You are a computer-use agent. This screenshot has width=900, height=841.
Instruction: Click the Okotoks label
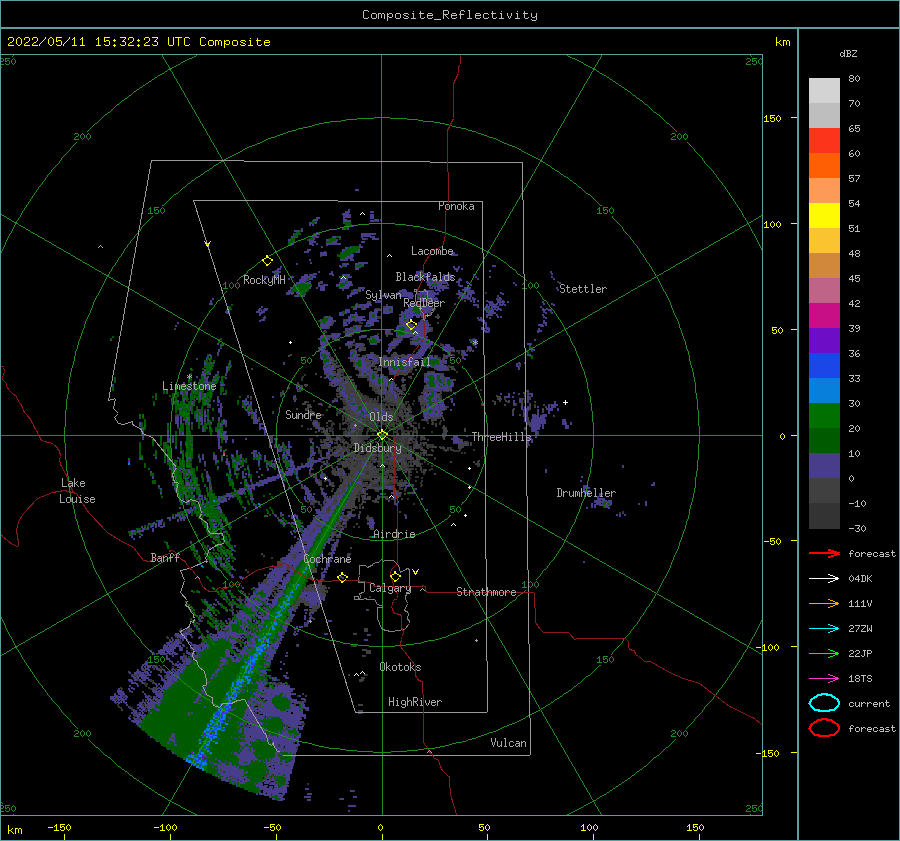tap(401, 667)
